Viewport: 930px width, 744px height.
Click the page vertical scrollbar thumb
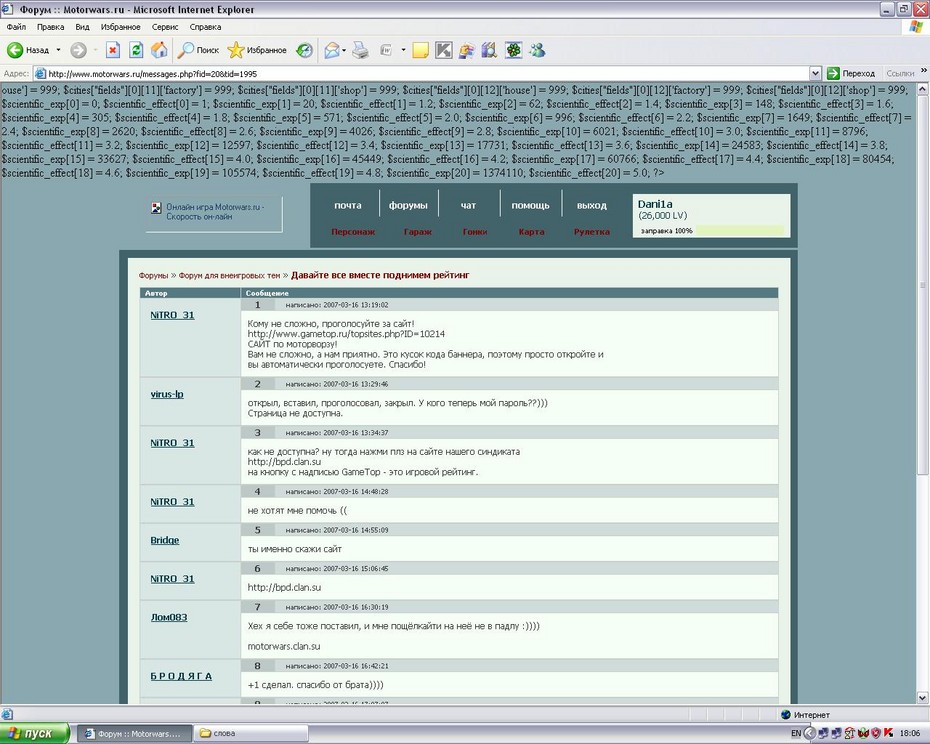922,284
